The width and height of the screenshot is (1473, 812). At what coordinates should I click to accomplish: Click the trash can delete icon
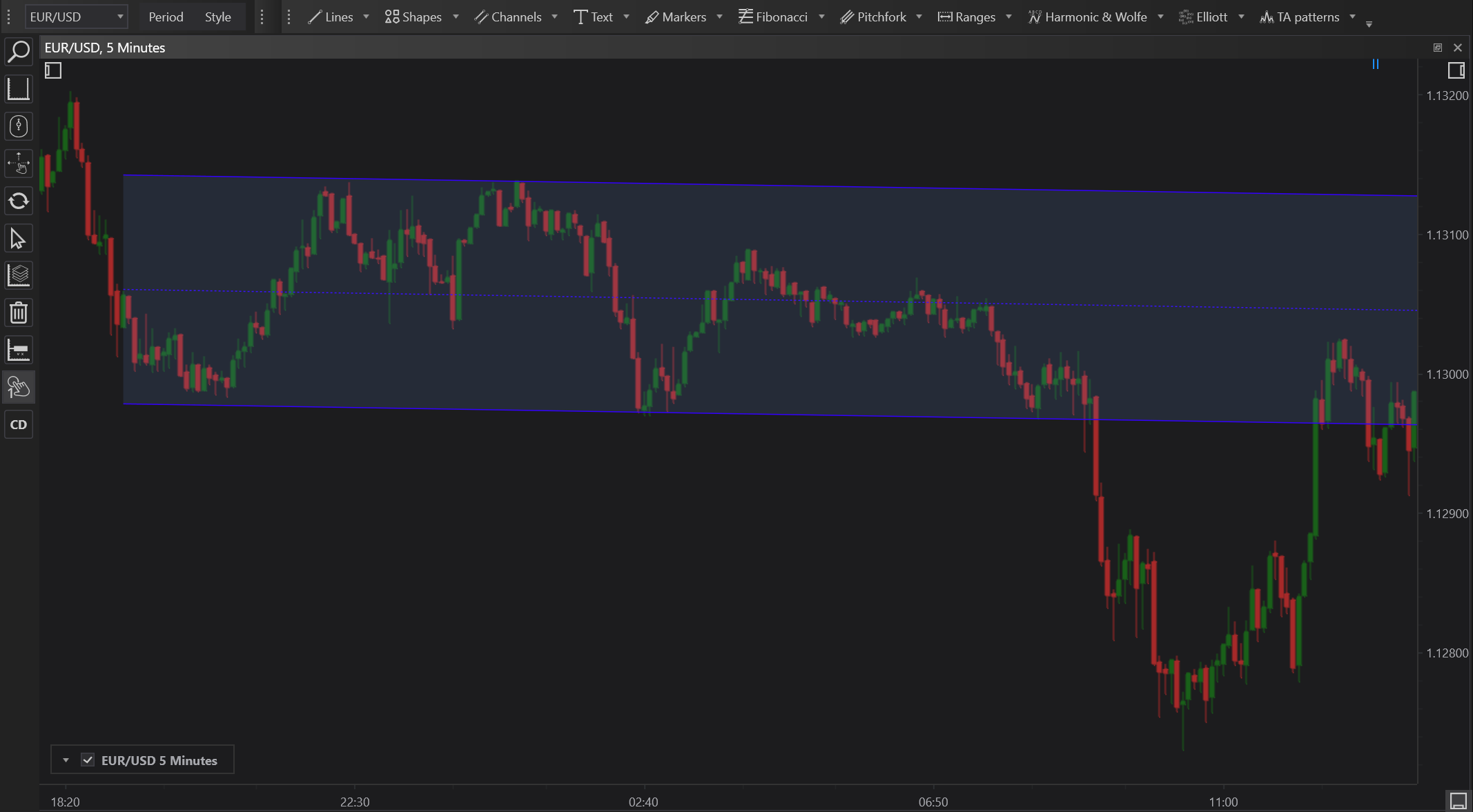pyautogui.click(x=19, y=313)
